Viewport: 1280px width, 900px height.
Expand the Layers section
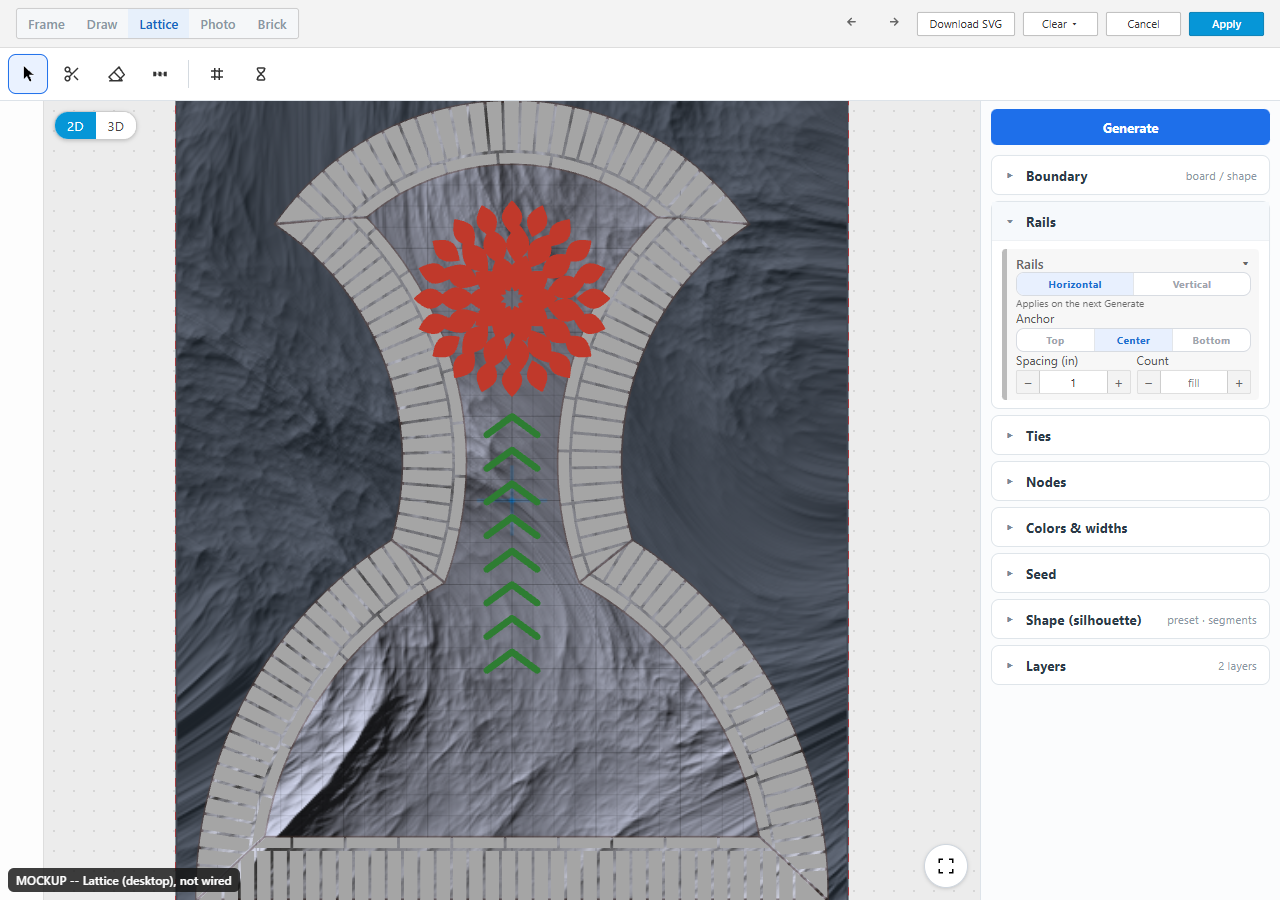pyautogui.click(x=1130, y=666)
